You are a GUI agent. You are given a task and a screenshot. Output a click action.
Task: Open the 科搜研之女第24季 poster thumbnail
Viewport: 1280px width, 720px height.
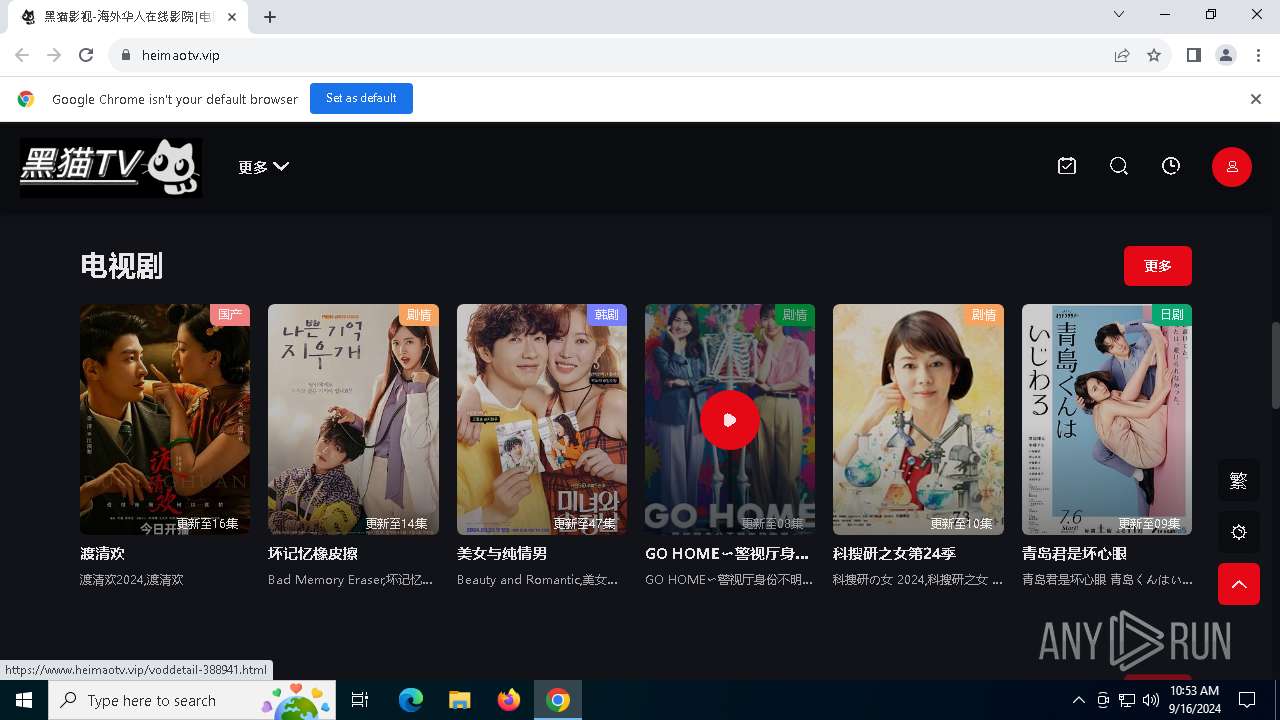coord(918,419)
